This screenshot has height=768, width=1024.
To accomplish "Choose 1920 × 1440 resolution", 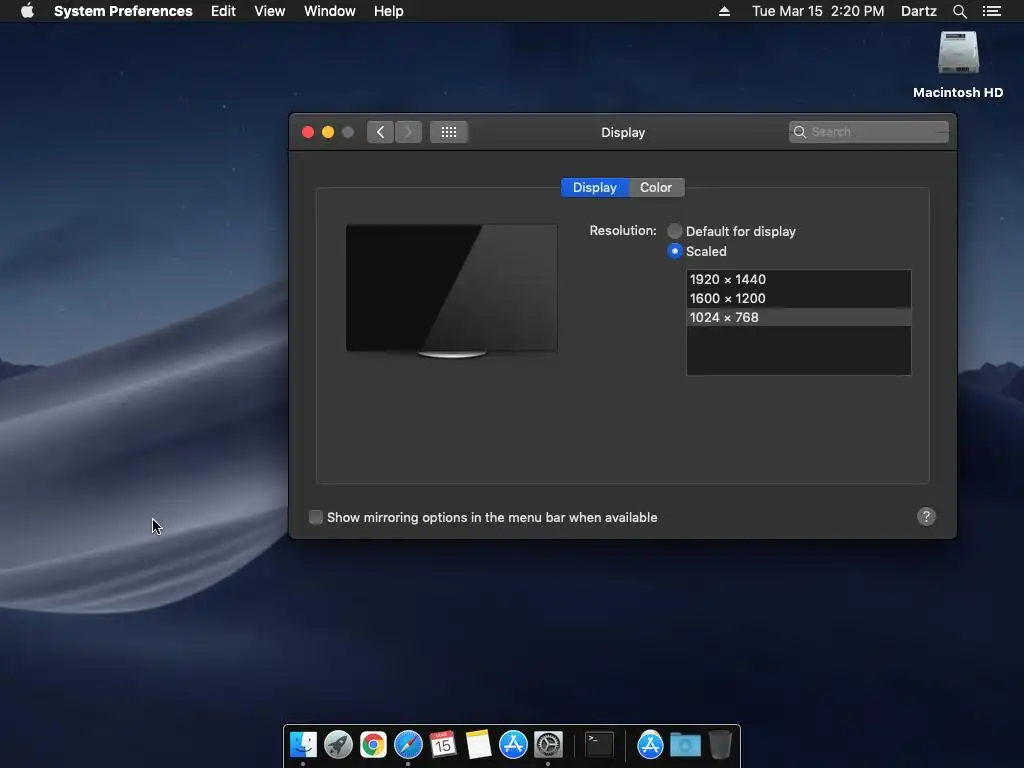I will tap(799, 280).
